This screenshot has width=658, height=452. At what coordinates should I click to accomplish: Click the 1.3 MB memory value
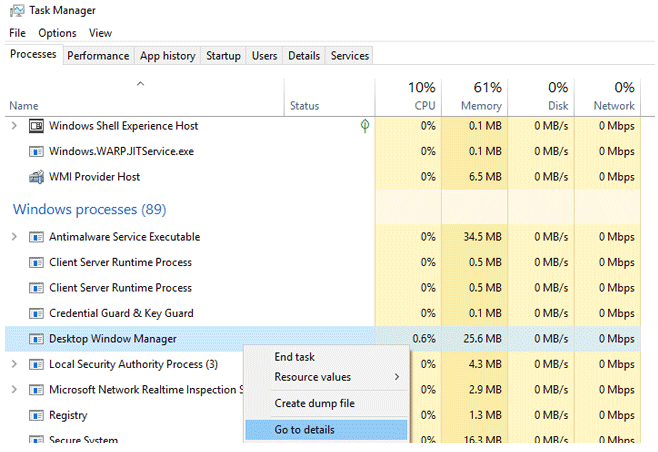[485, 415]
